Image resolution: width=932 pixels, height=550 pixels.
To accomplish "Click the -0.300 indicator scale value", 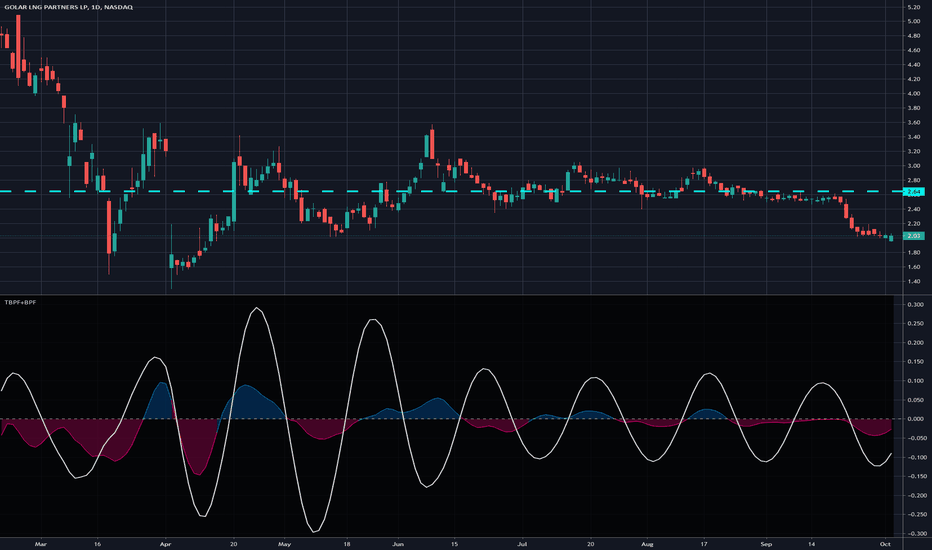I will [x=915, y=534].
